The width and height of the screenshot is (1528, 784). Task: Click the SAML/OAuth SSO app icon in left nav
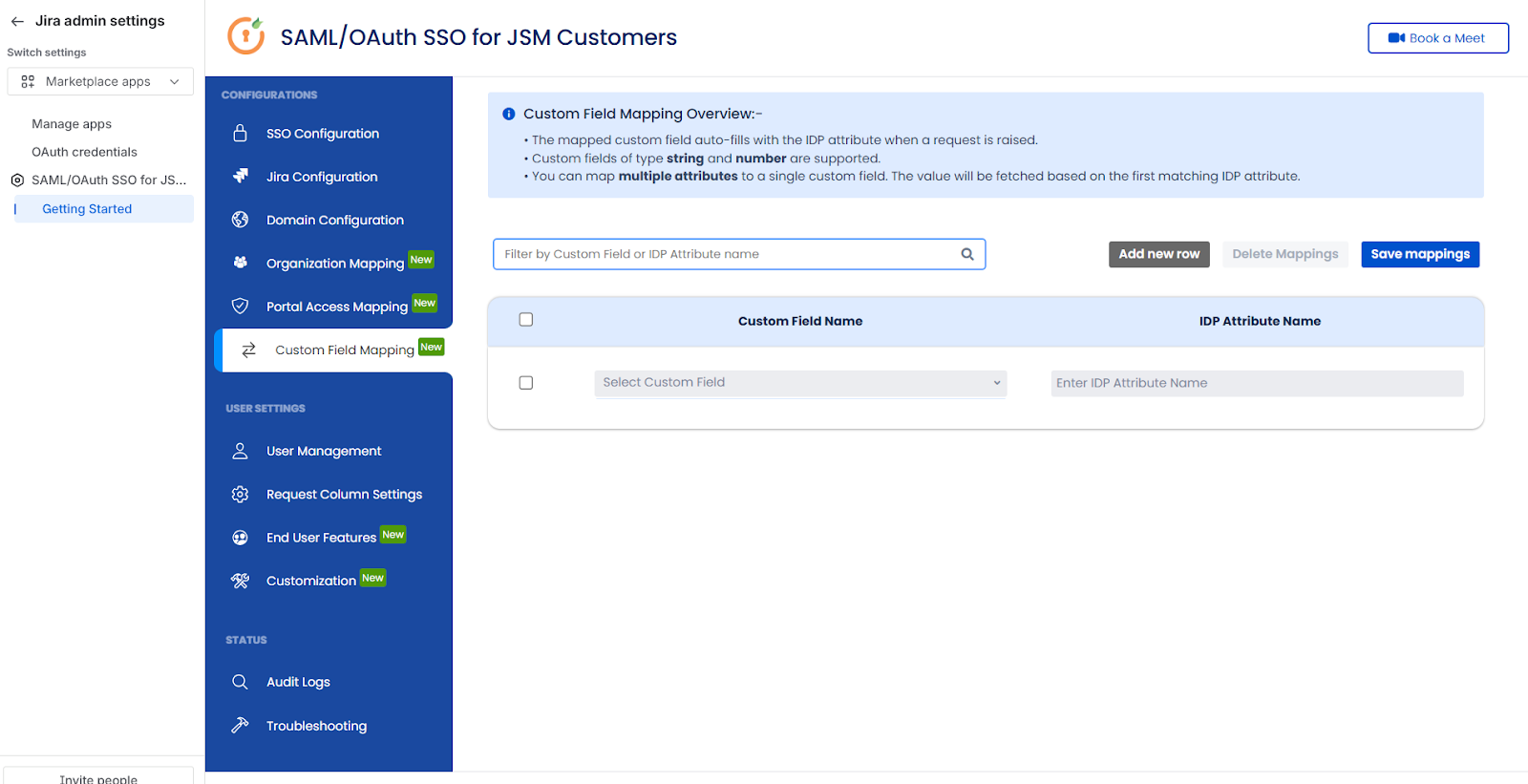tap(17, 180)
